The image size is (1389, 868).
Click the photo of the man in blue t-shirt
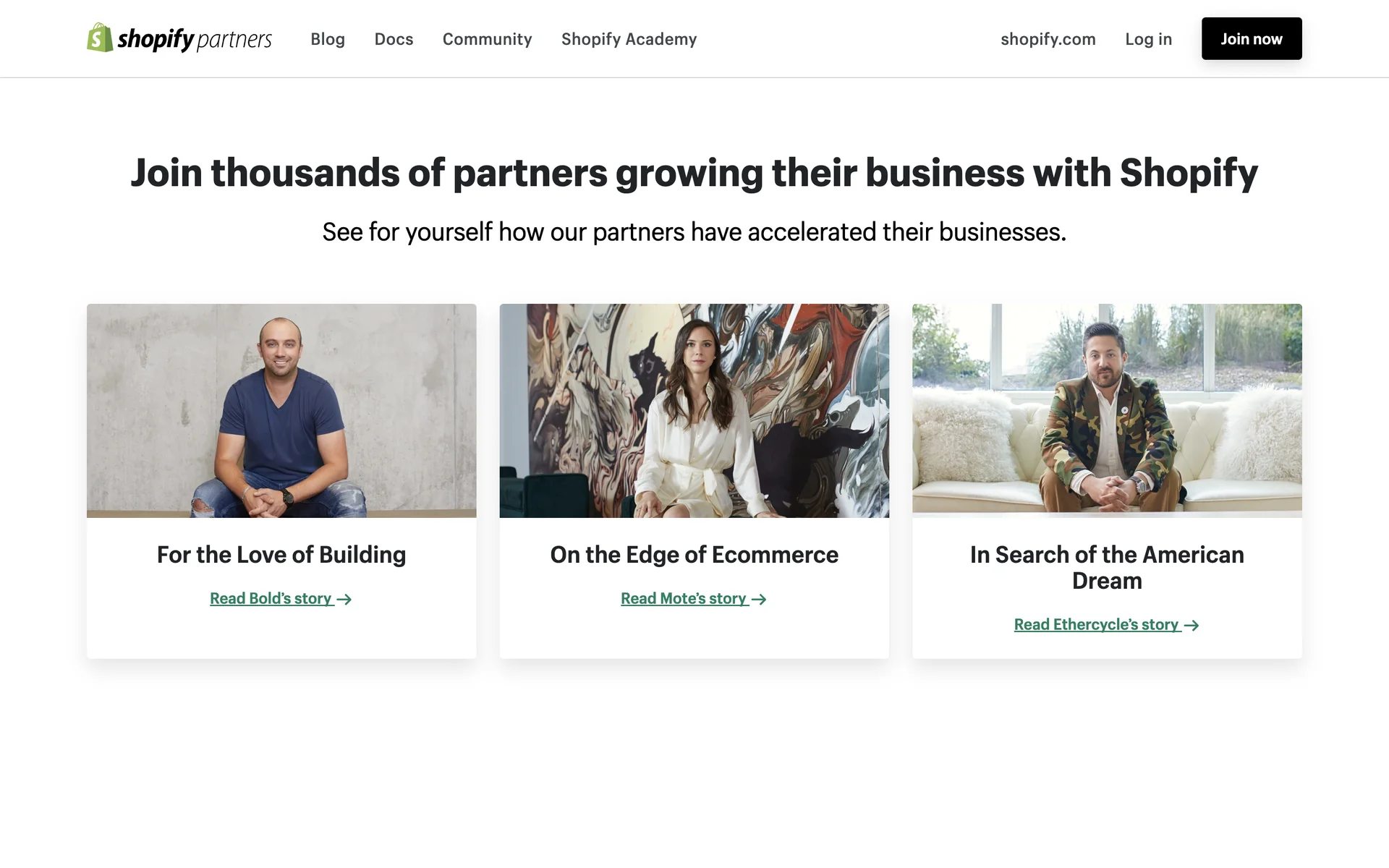(x=281, y=410)
